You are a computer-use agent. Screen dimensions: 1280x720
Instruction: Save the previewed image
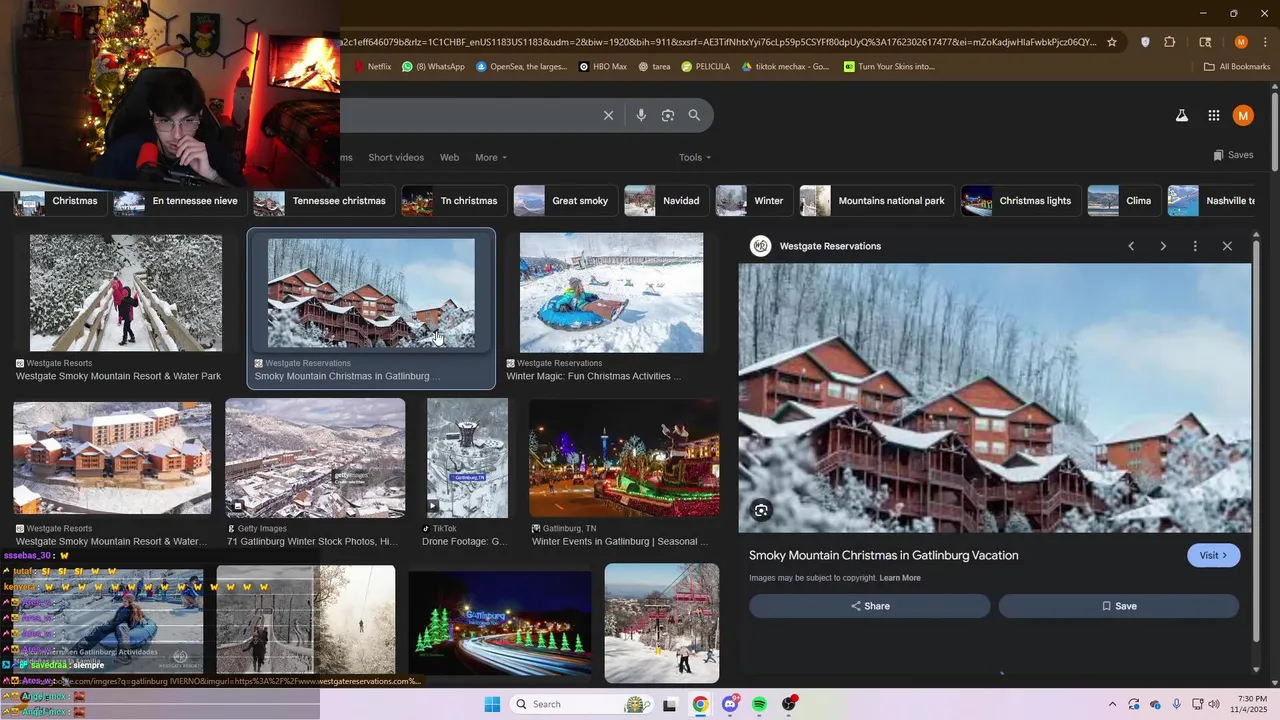1119,606
